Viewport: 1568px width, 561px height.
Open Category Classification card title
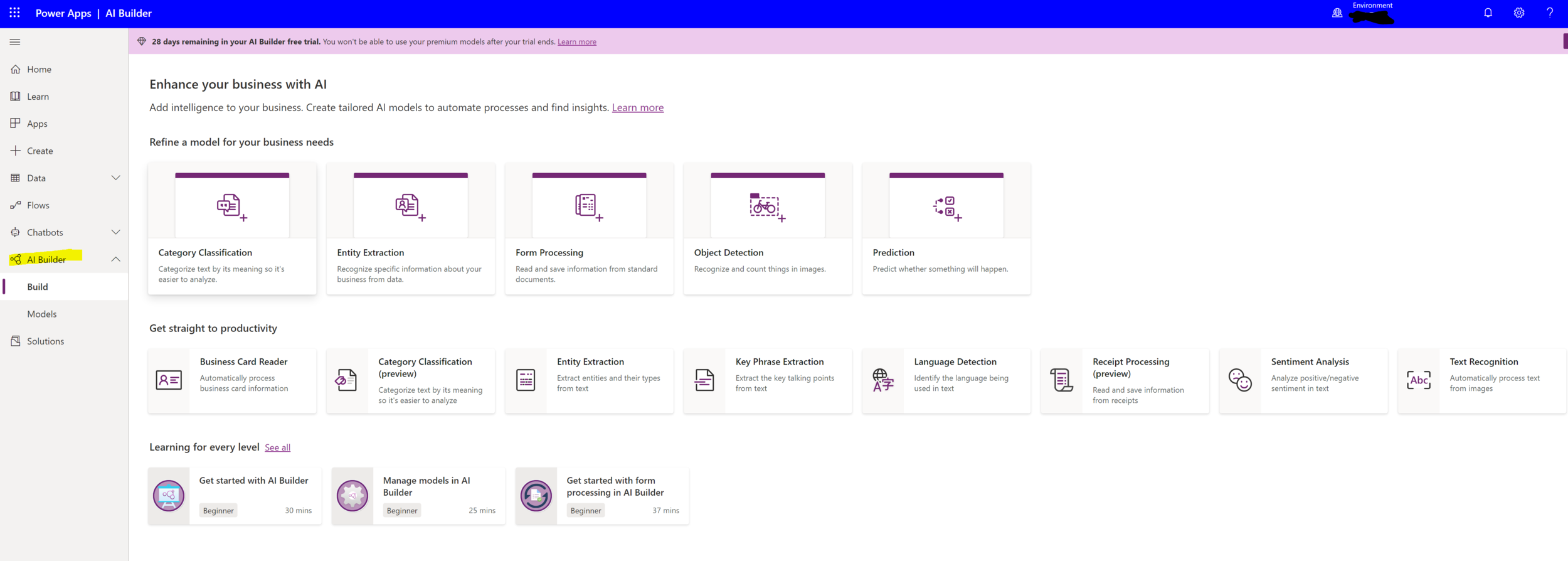click(x=205, y=253)
